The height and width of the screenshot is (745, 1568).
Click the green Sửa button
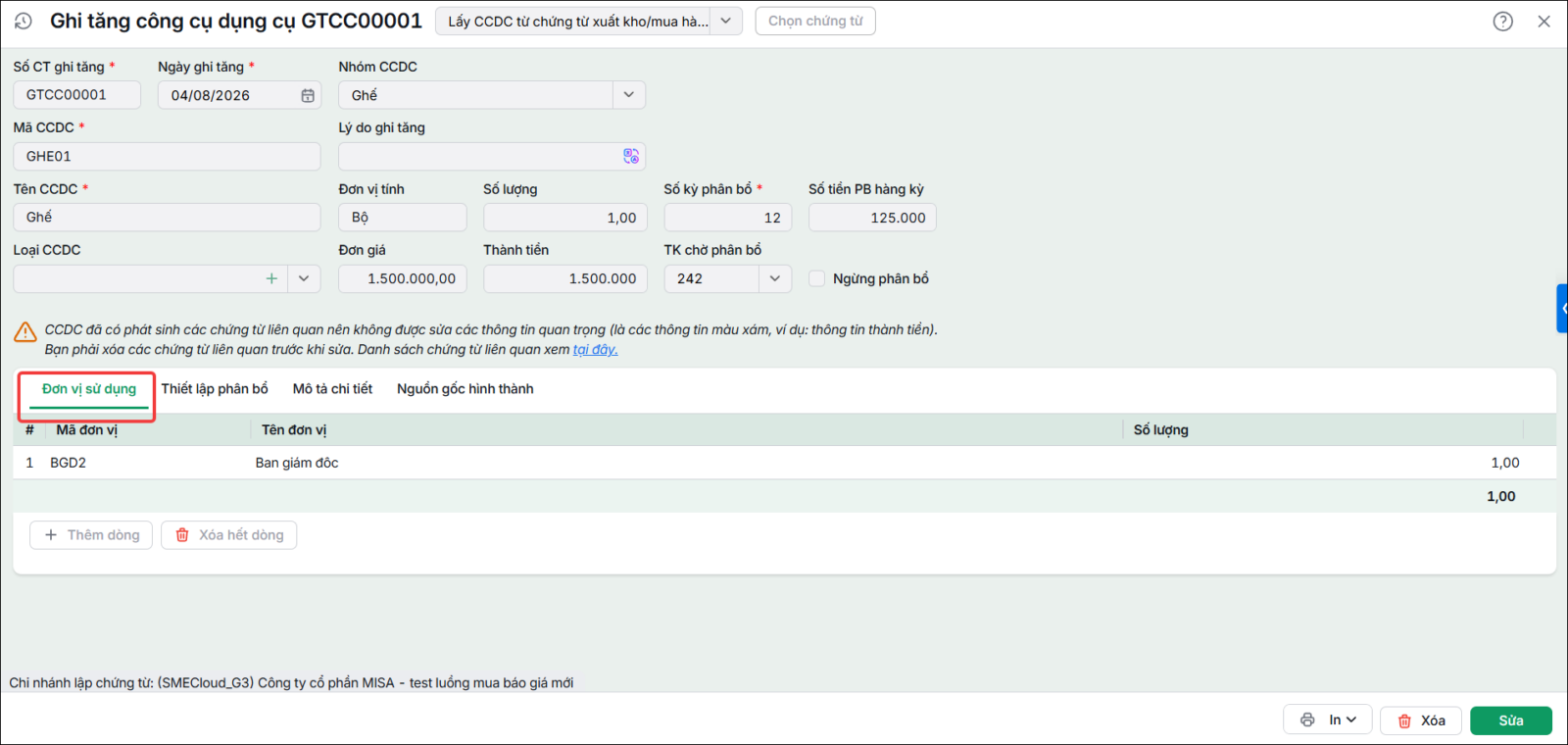tap(1510, 720)
